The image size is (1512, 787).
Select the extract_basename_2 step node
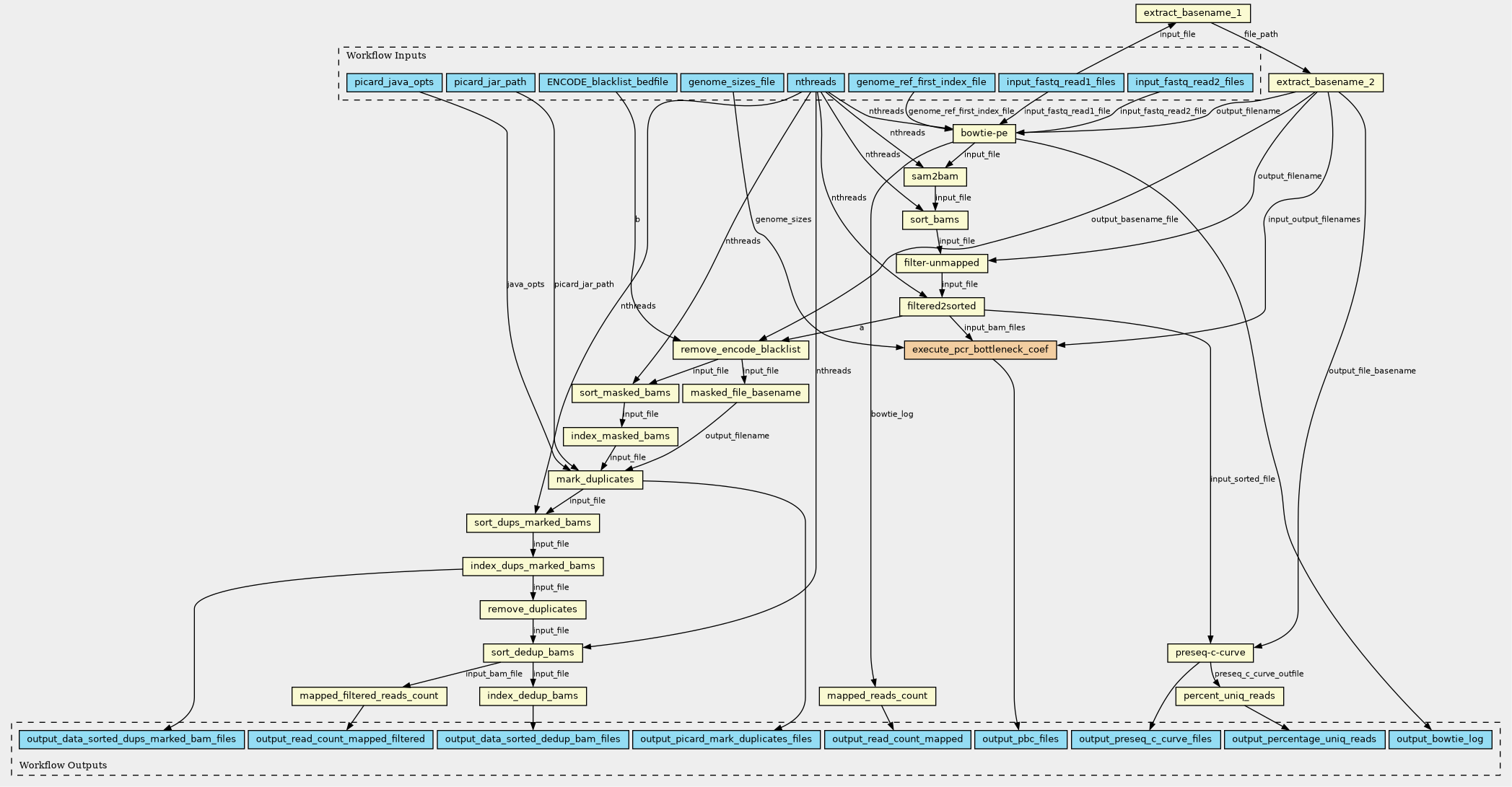[1325, 82]
